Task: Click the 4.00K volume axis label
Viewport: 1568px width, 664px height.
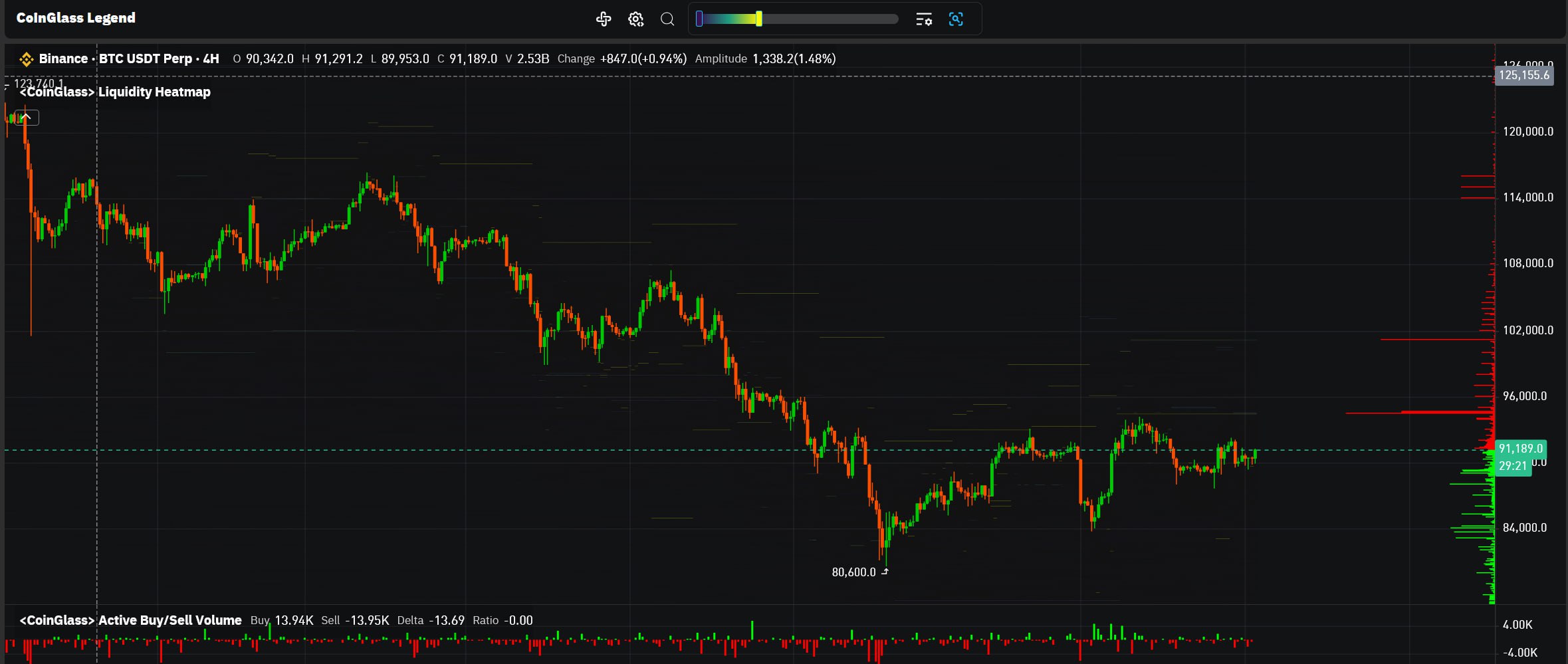Action: pyautogui.click(x=1517, y=625)
